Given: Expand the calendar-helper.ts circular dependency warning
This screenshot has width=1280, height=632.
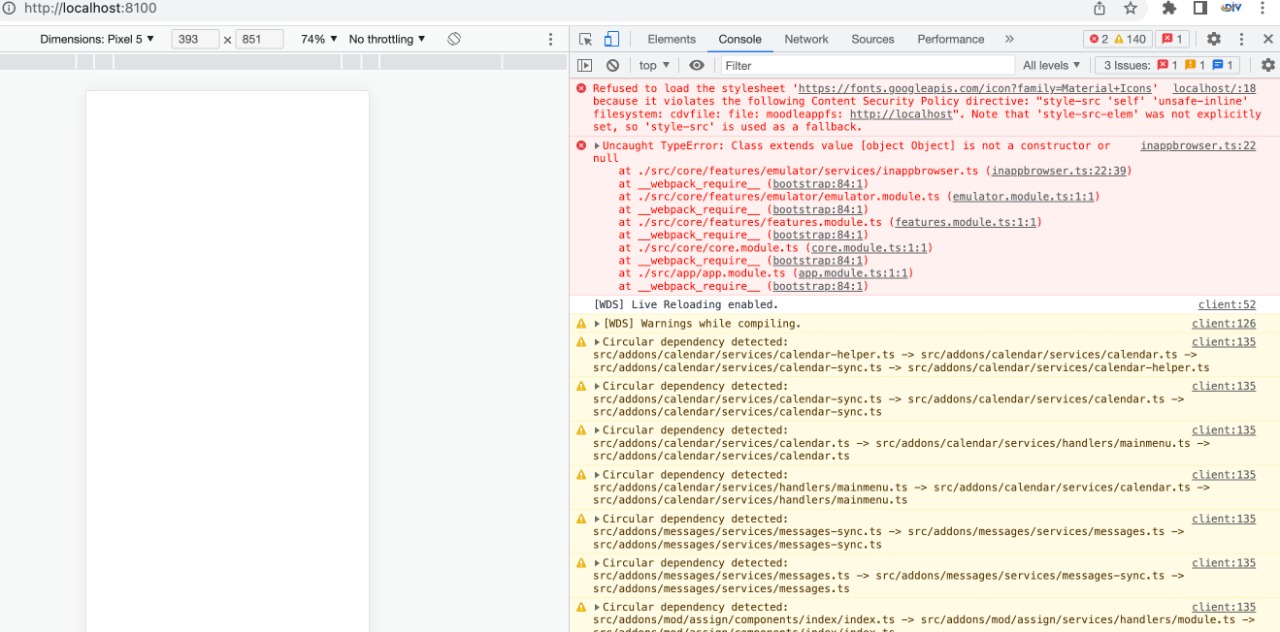Looking at the screenshot, I should click(597, 342).
